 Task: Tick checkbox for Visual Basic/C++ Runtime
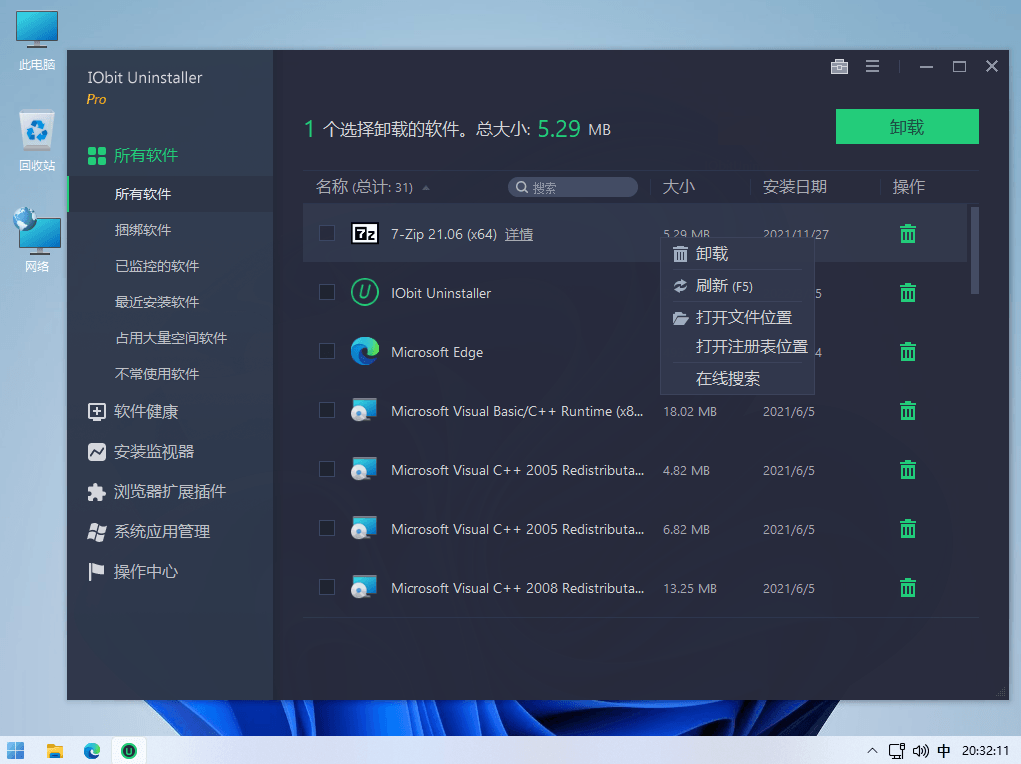pos(327,410)
